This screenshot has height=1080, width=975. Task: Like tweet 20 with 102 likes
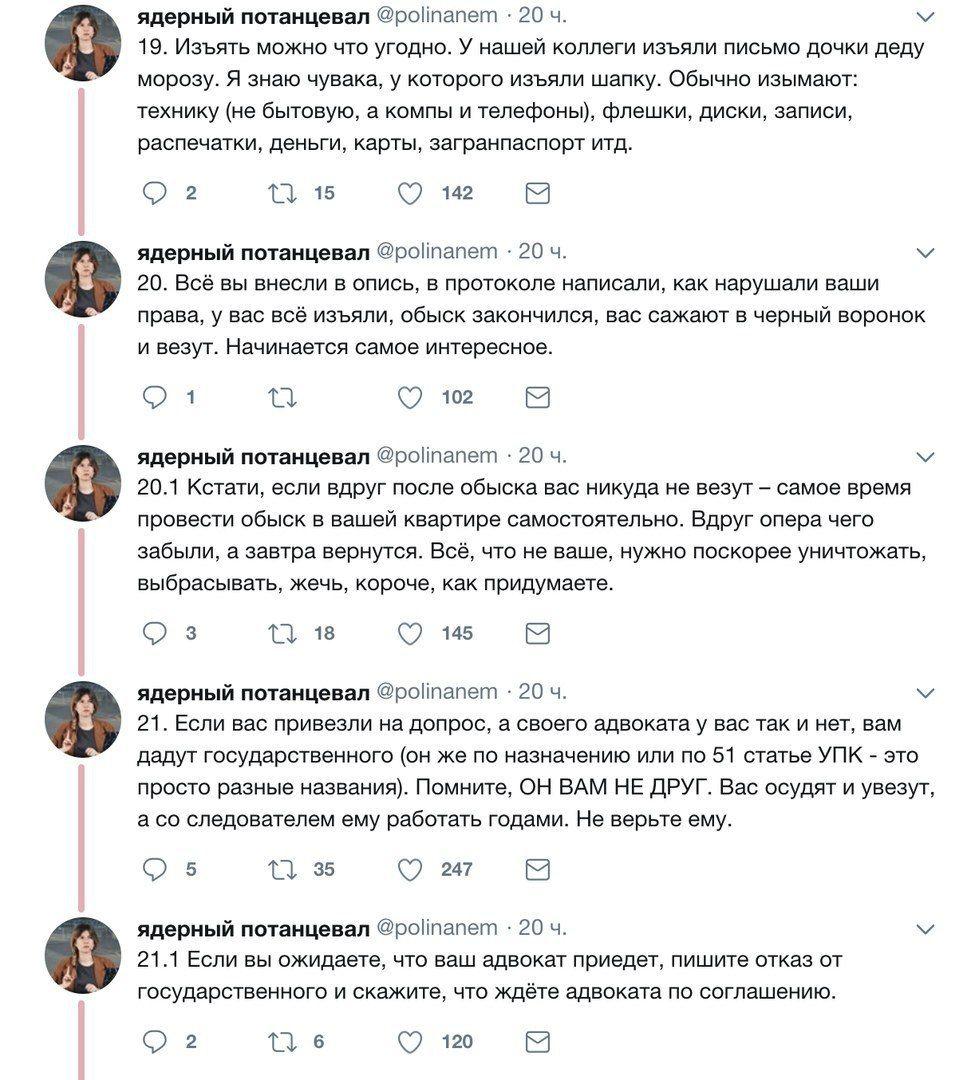pos(410,398)
